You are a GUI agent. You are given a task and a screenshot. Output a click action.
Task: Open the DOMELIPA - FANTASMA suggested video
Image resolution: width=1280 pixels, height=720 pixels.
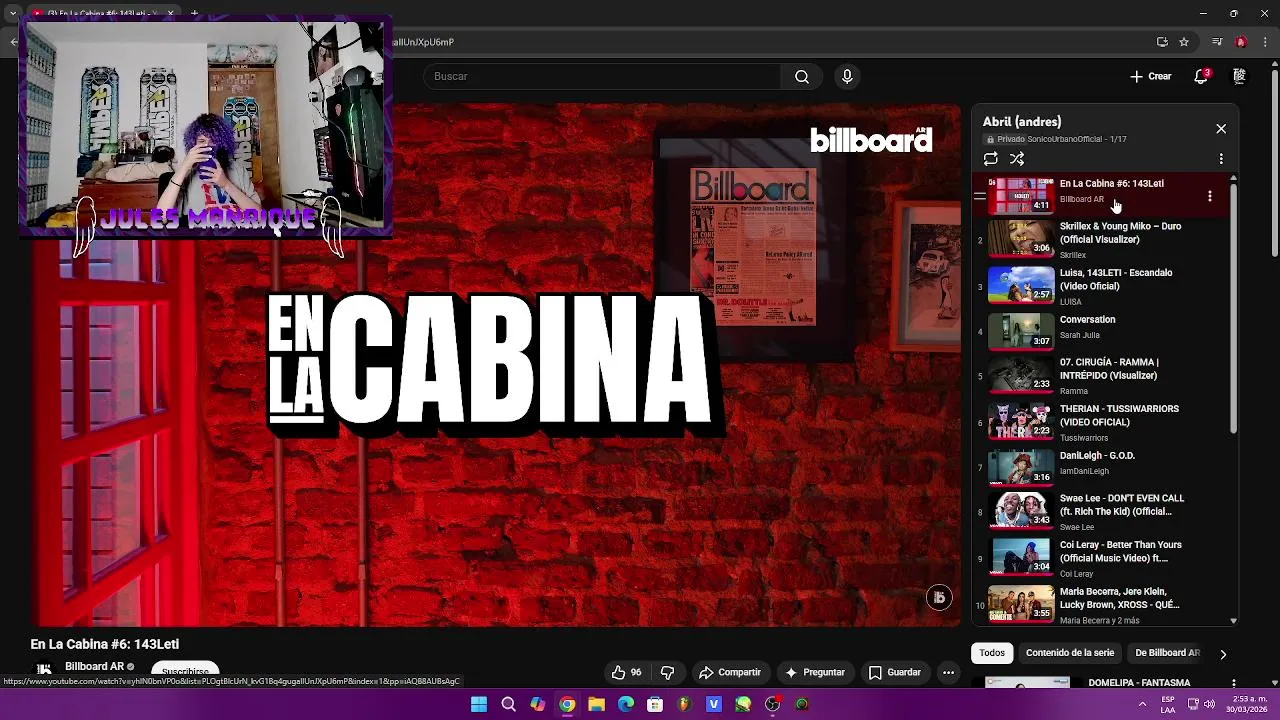(1139, 683)
